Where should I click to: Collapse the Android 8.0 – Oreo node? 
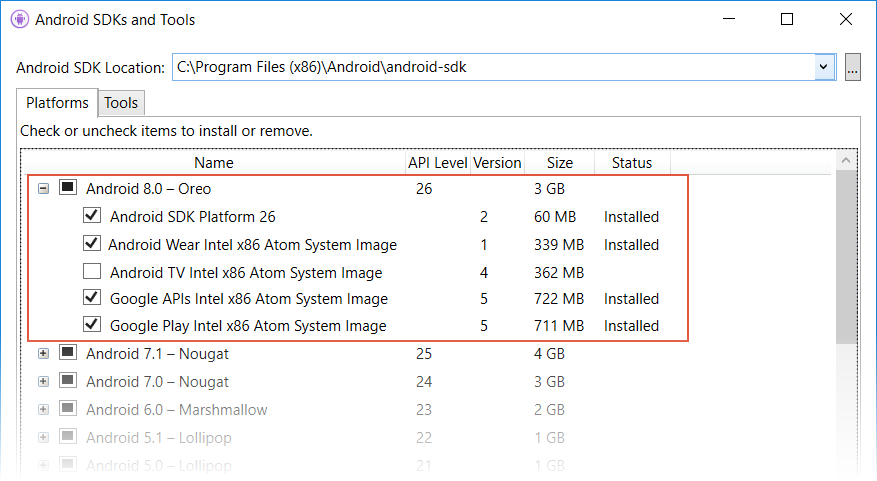tap(44, 188)
